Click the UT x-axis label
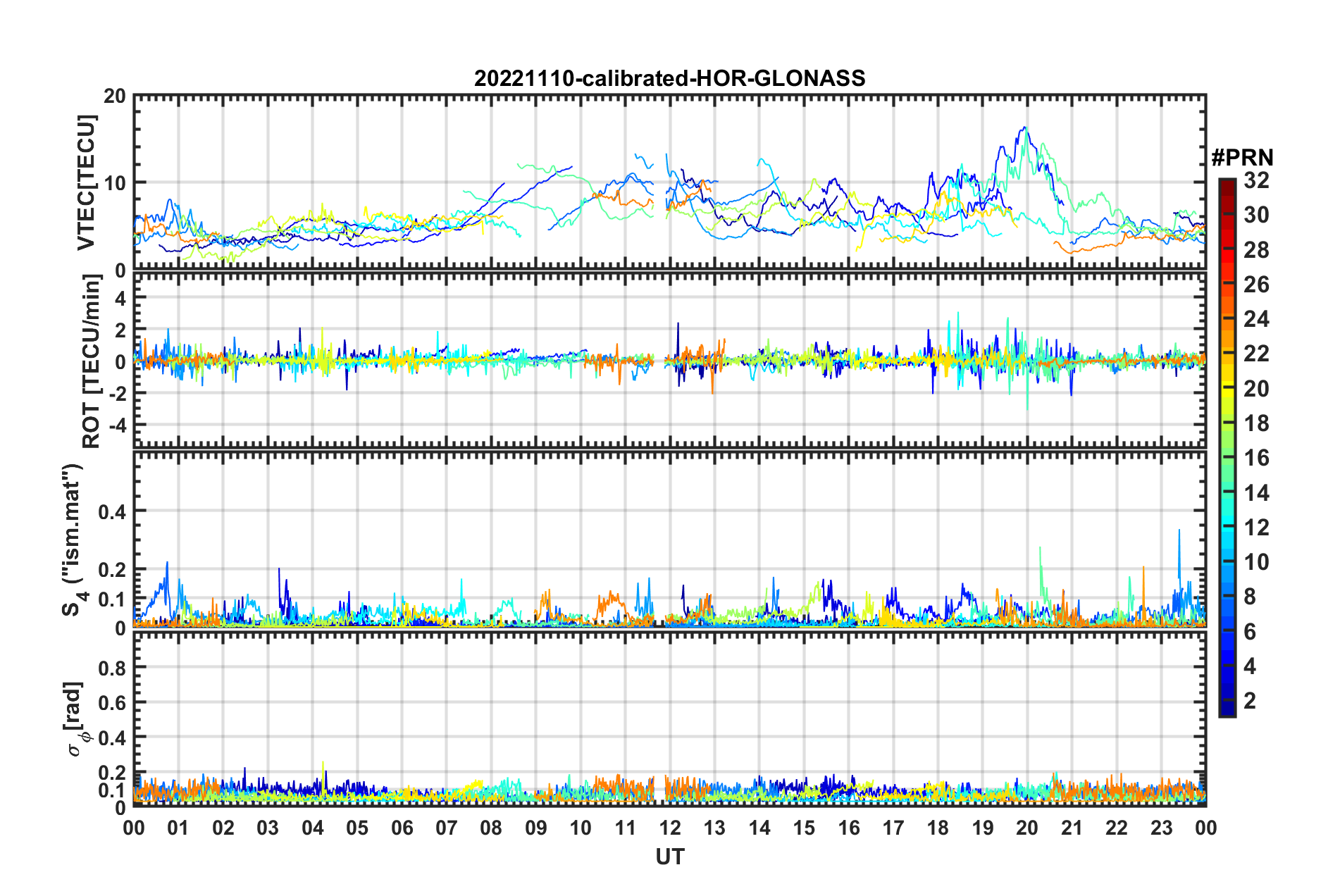Image resolution: width=1340 pixels, height=896 pixels. coord(670,856)
